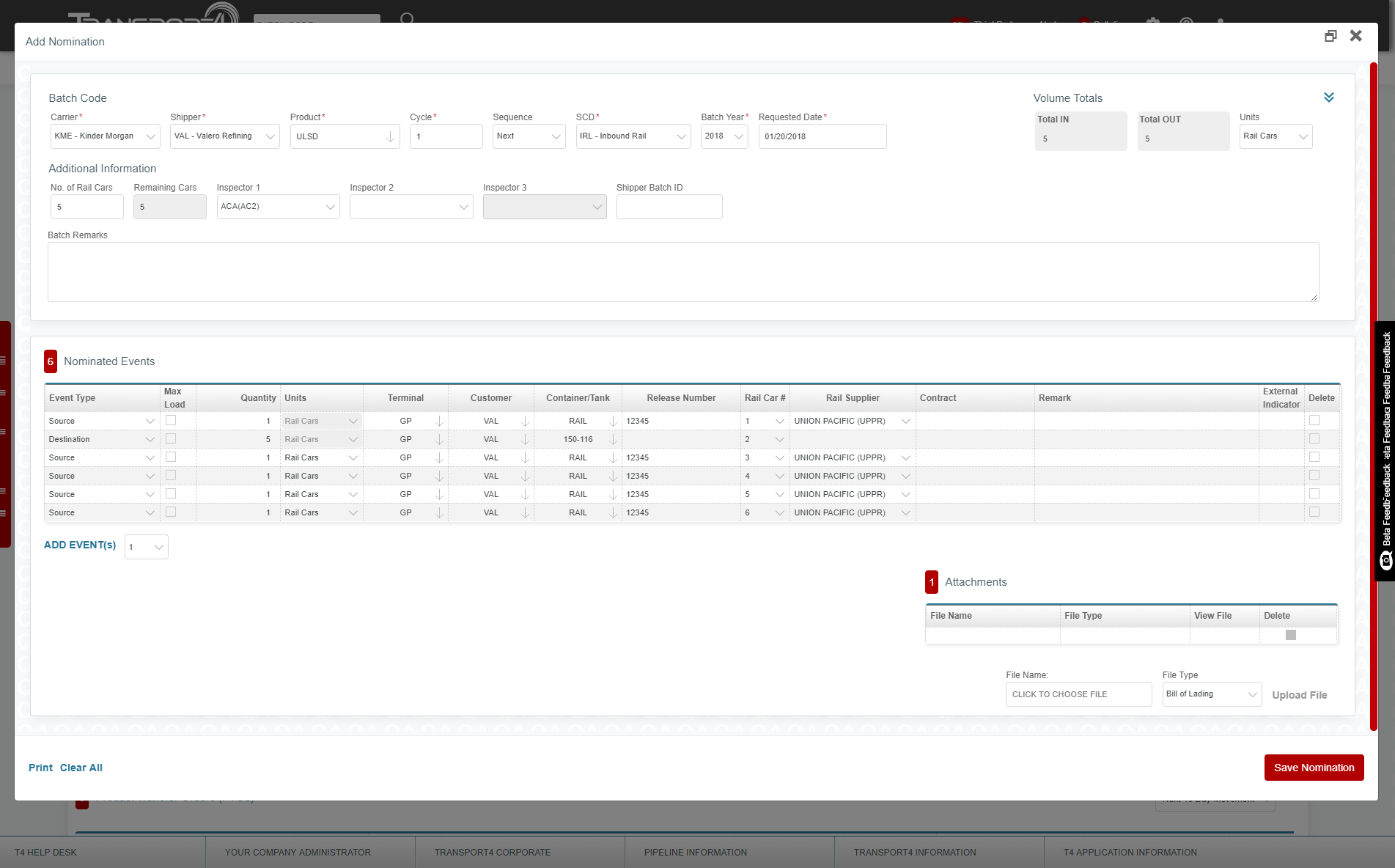
Task: Click the Beta Feedback camera icon
Action: tap(1385, 561)
